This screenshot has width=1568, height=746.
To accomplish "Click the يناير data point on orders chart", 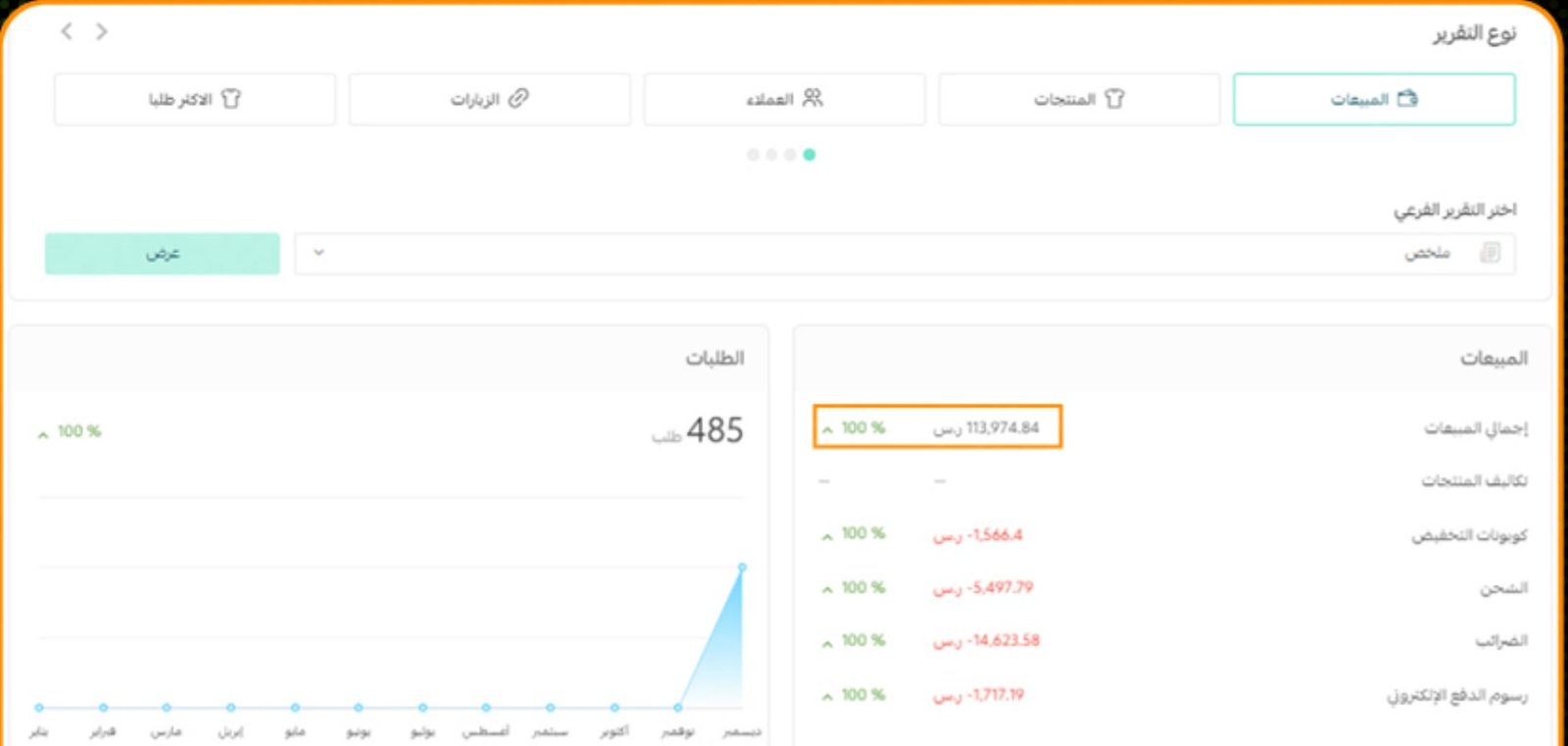I will click(39, 707).
